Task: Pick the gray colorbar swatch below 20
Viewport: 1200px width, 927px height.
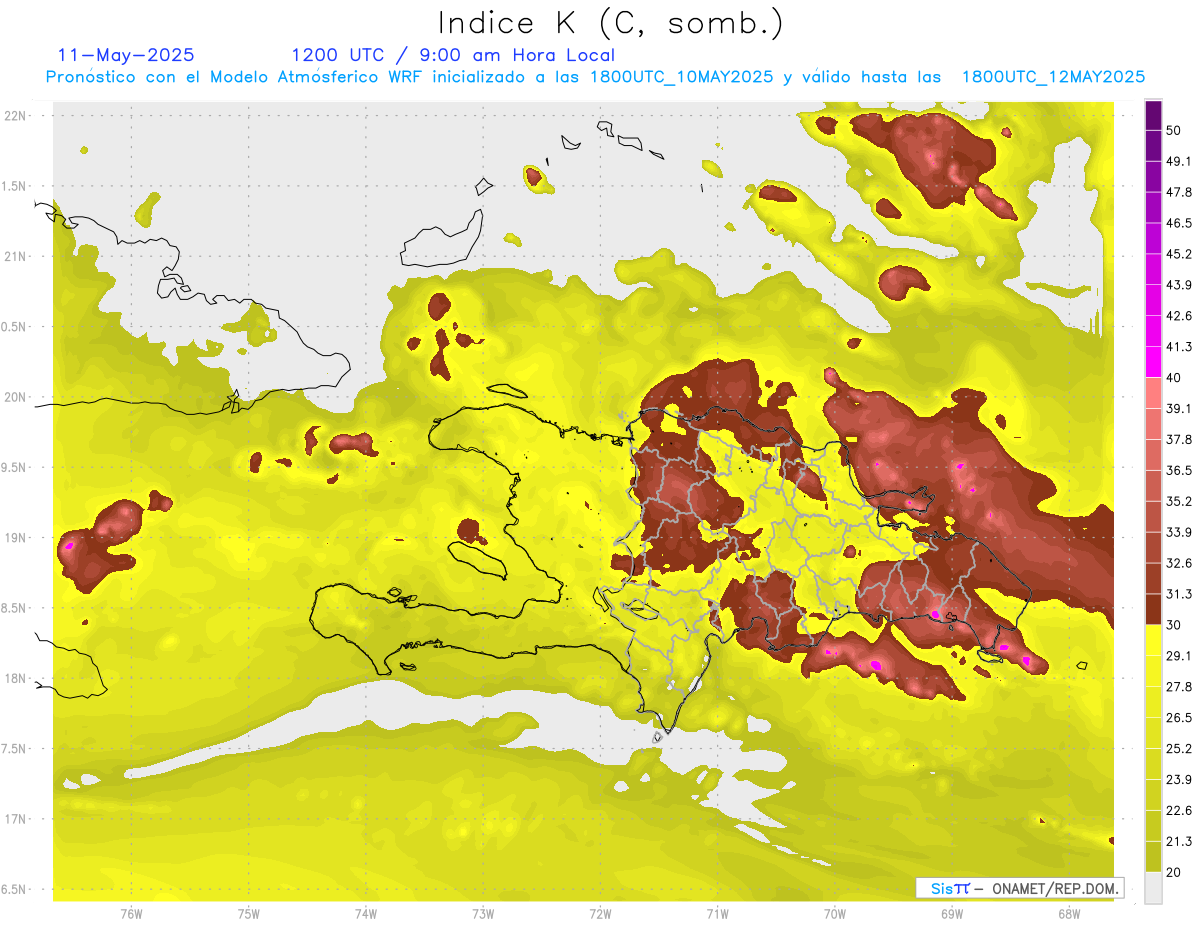Action: 1153,888
